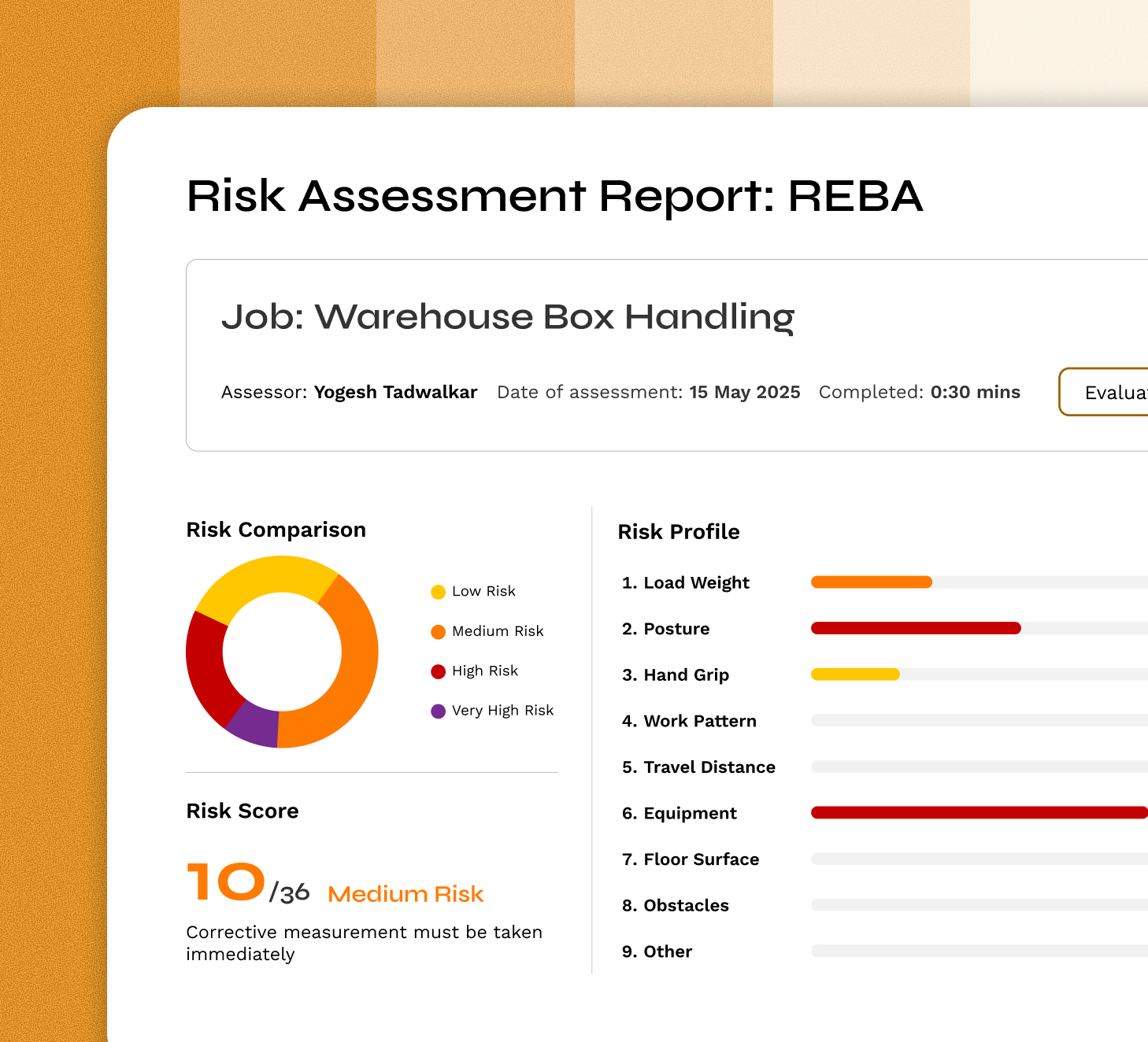The height and width of the screenshot is (1042, 1148).
Task: Click the Posture red progress bar
Action: [916, 628]
